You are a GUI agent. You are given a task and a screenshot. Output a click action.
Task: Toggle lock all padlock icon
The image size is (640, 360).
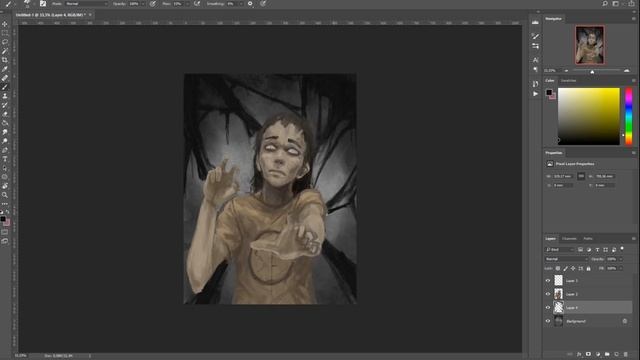pos(588,269)
